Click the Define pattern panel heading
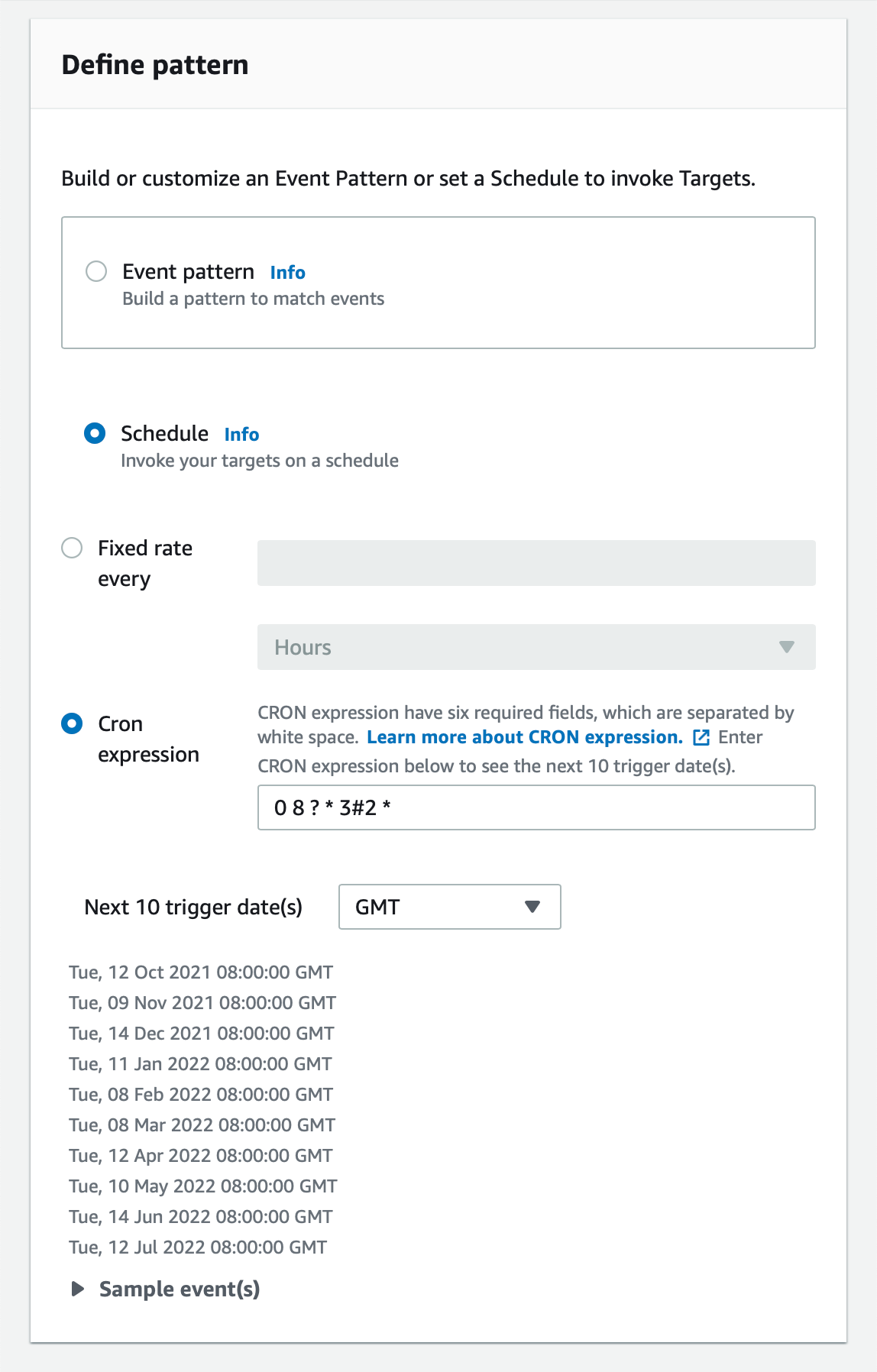Screen dimensions: 877x1372 [x=155, y=65]
